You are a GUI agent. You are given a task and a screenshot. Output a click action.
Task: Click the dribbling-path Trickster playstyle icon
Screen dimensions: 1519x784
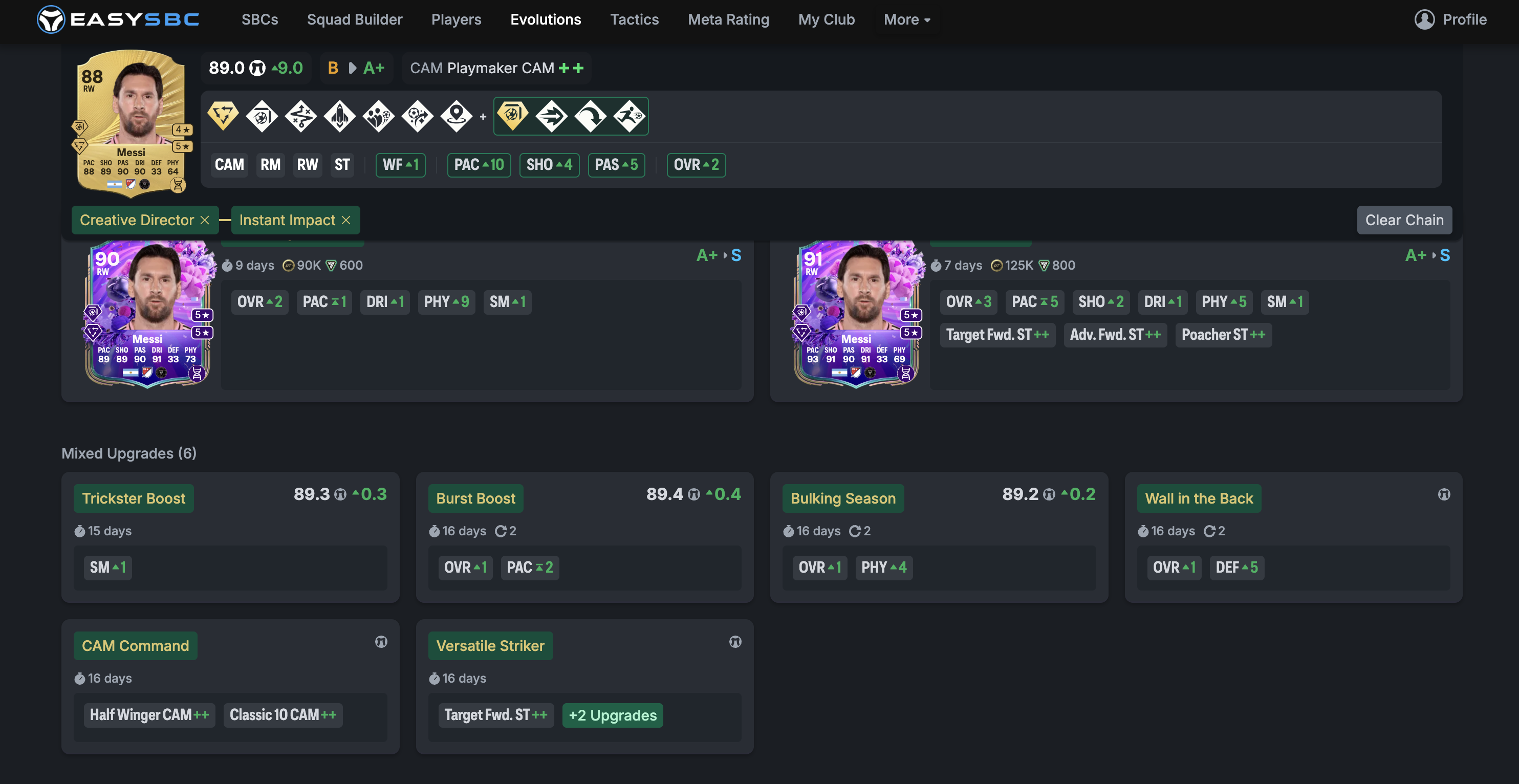point(300,116)
